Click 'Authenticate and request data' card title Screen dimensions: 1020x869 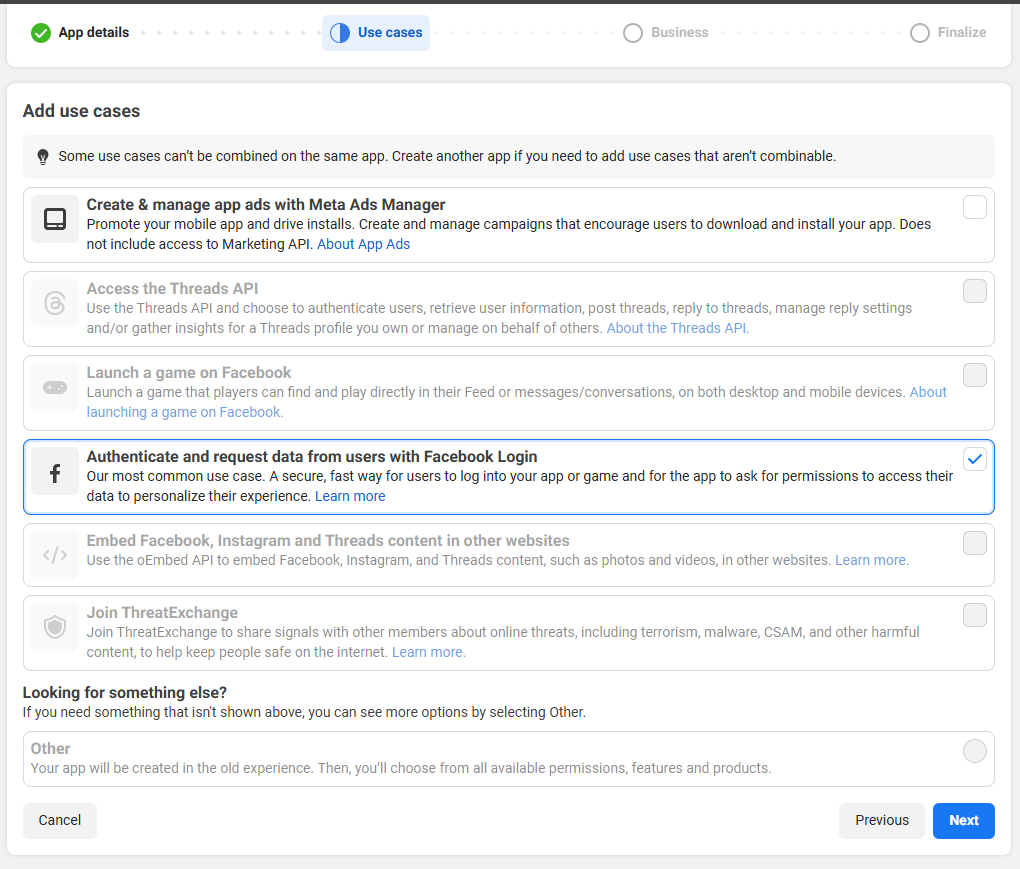pos(312,456)
